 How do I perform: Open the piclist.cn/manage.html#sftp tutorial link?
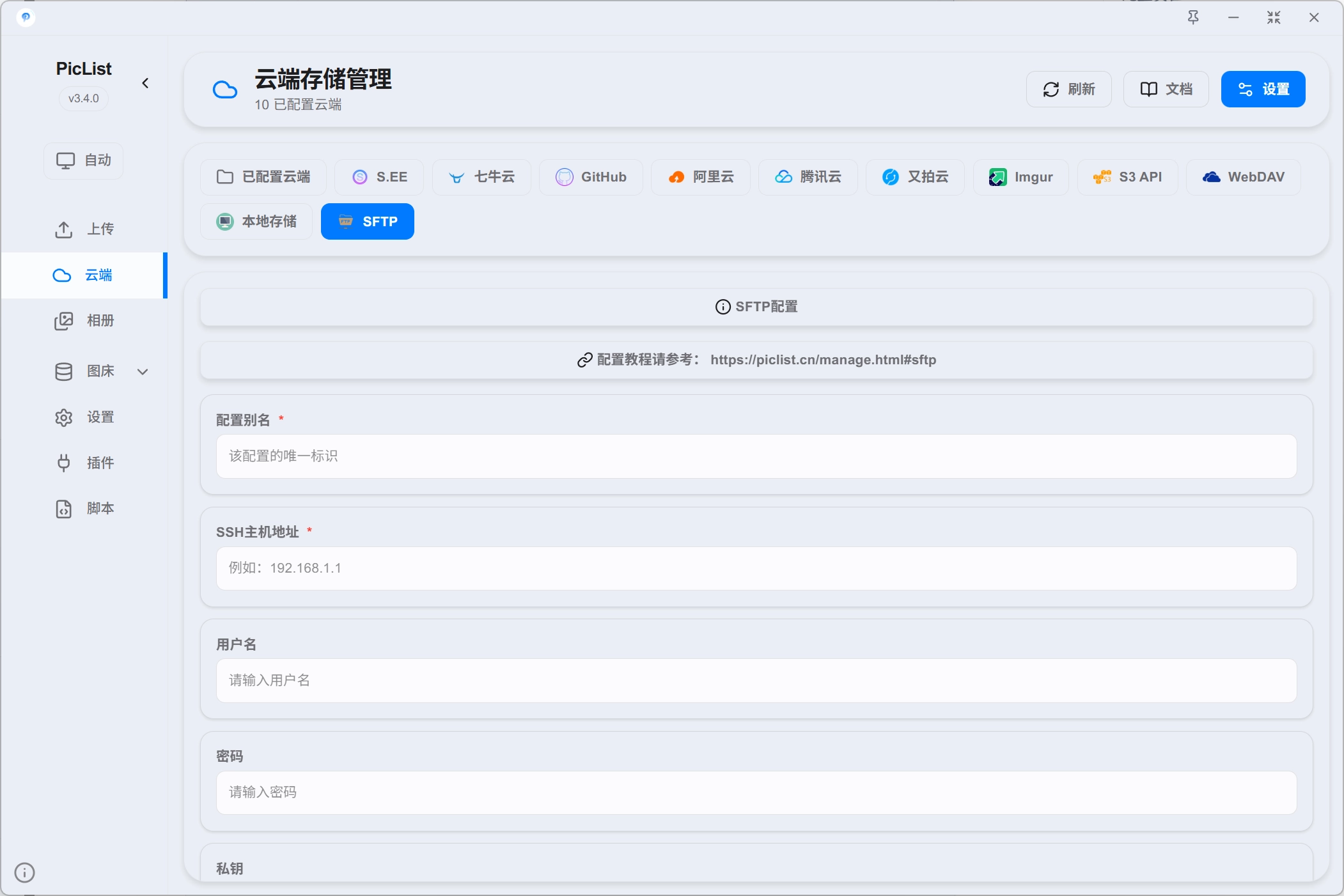(x=824, y=360)
